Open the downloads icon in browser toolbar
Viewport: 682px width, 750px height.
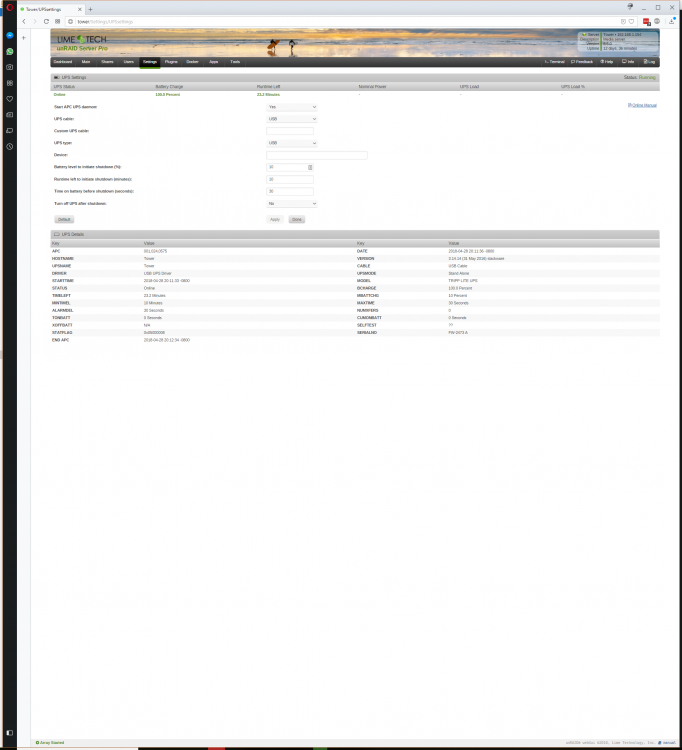(671, 22)
